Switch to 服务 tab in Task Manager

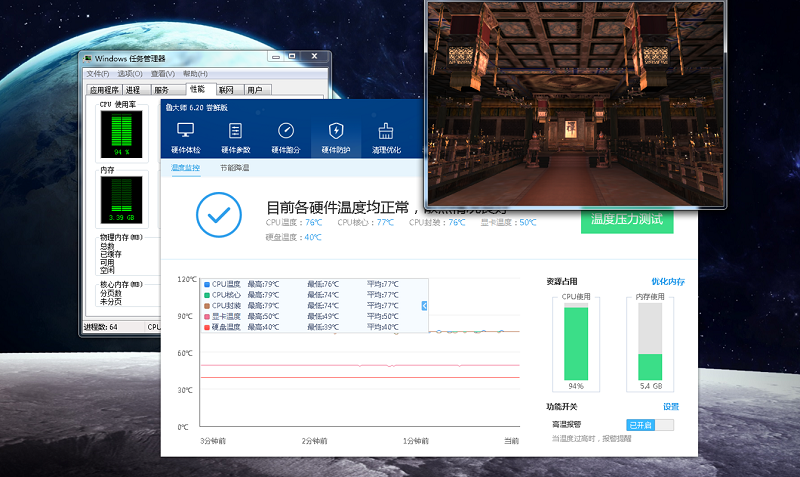(168, 90)
